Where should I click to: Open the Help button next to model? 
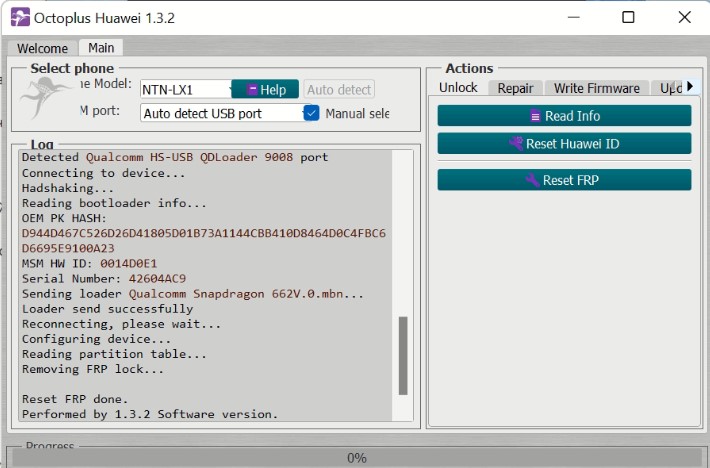coord(265,89)
